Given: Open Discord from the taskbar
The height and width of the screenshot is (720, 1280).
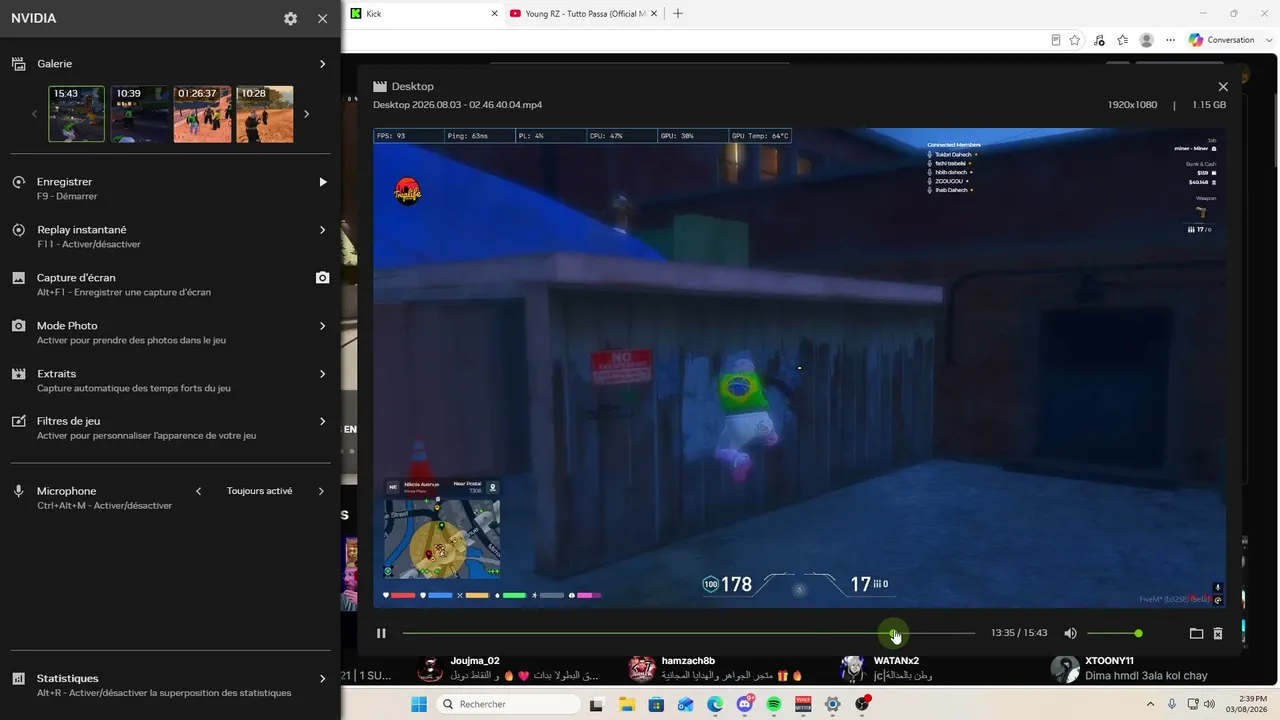Looking at the screenshot, I should coord(744,704).
